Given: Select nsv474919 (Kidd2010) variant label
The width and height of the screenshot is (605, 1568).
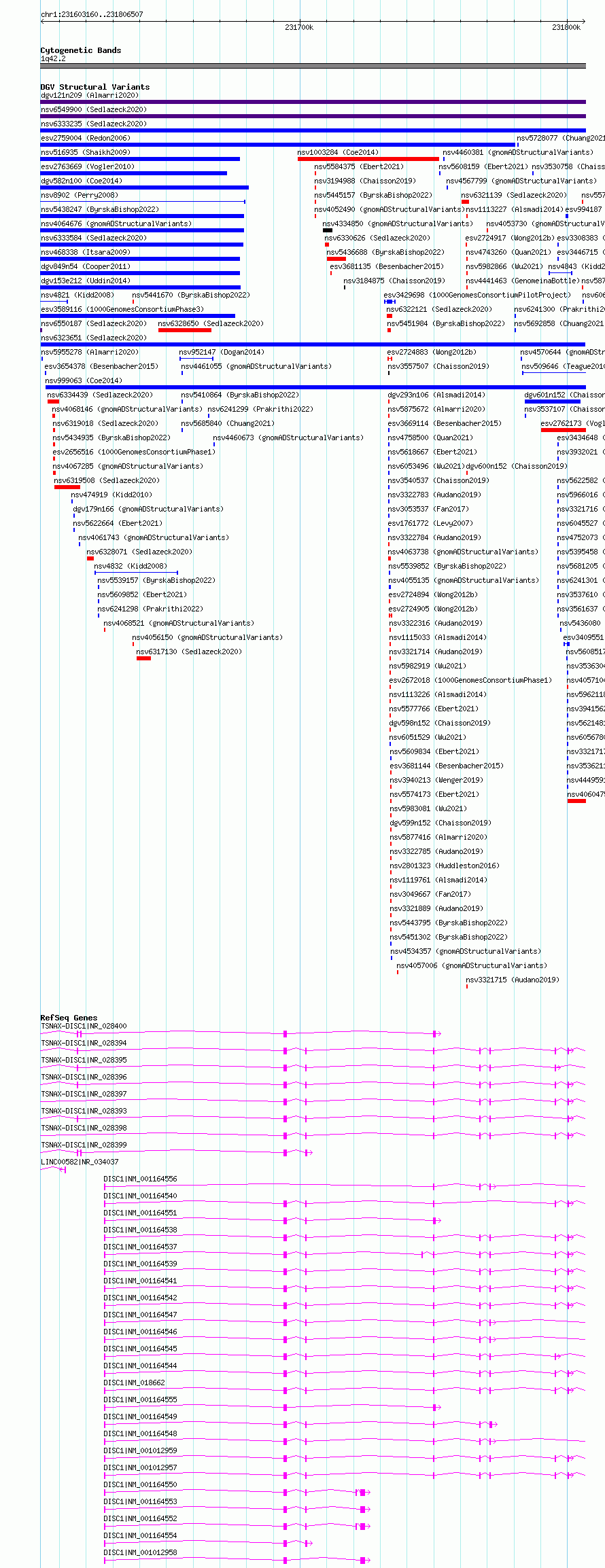Looking at the screenshot, I should pyautogui.click(x=111, y=495).
